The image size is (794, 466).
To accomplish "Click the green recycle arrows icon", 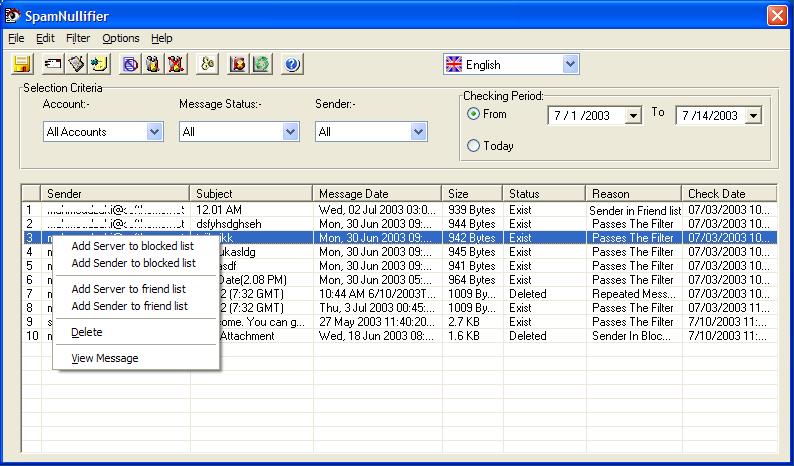I will [261, 64].
